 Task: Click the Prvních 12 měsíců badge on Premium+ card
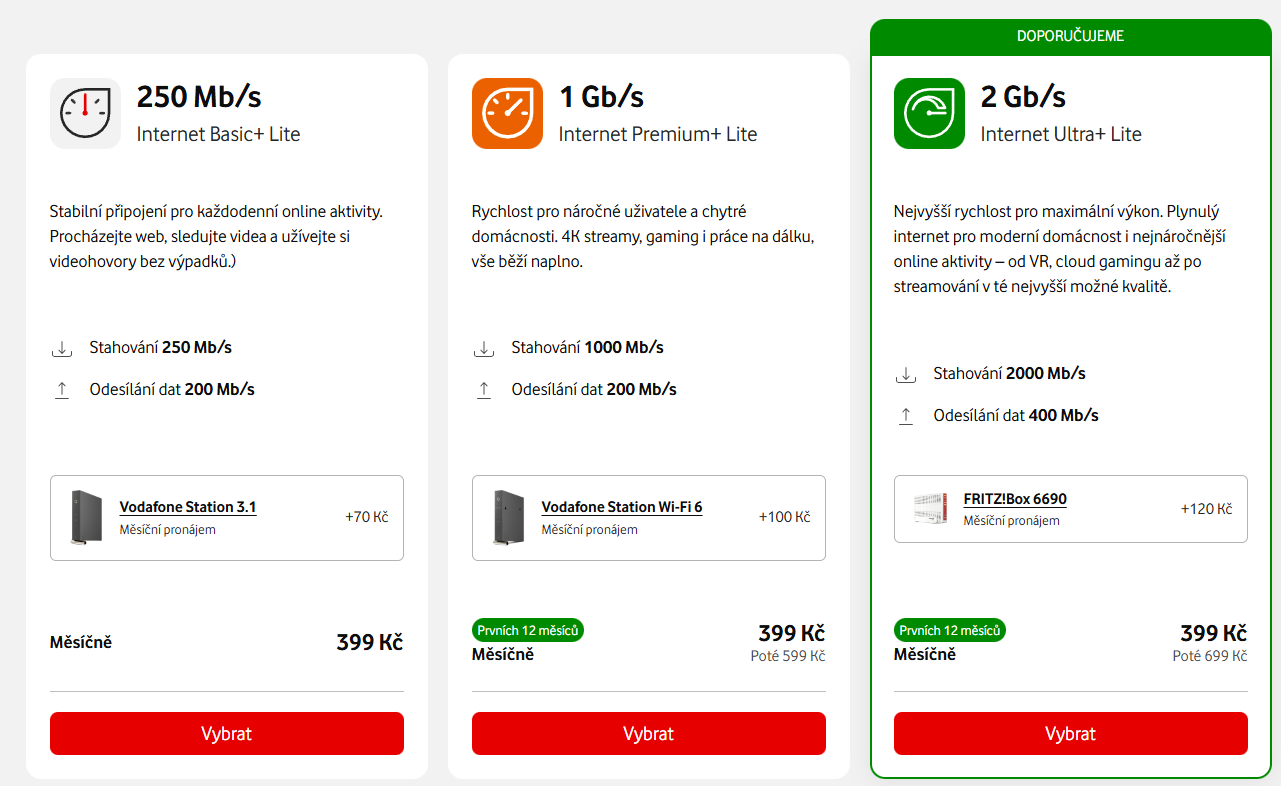pyautogui.click(x=528, y=630)
